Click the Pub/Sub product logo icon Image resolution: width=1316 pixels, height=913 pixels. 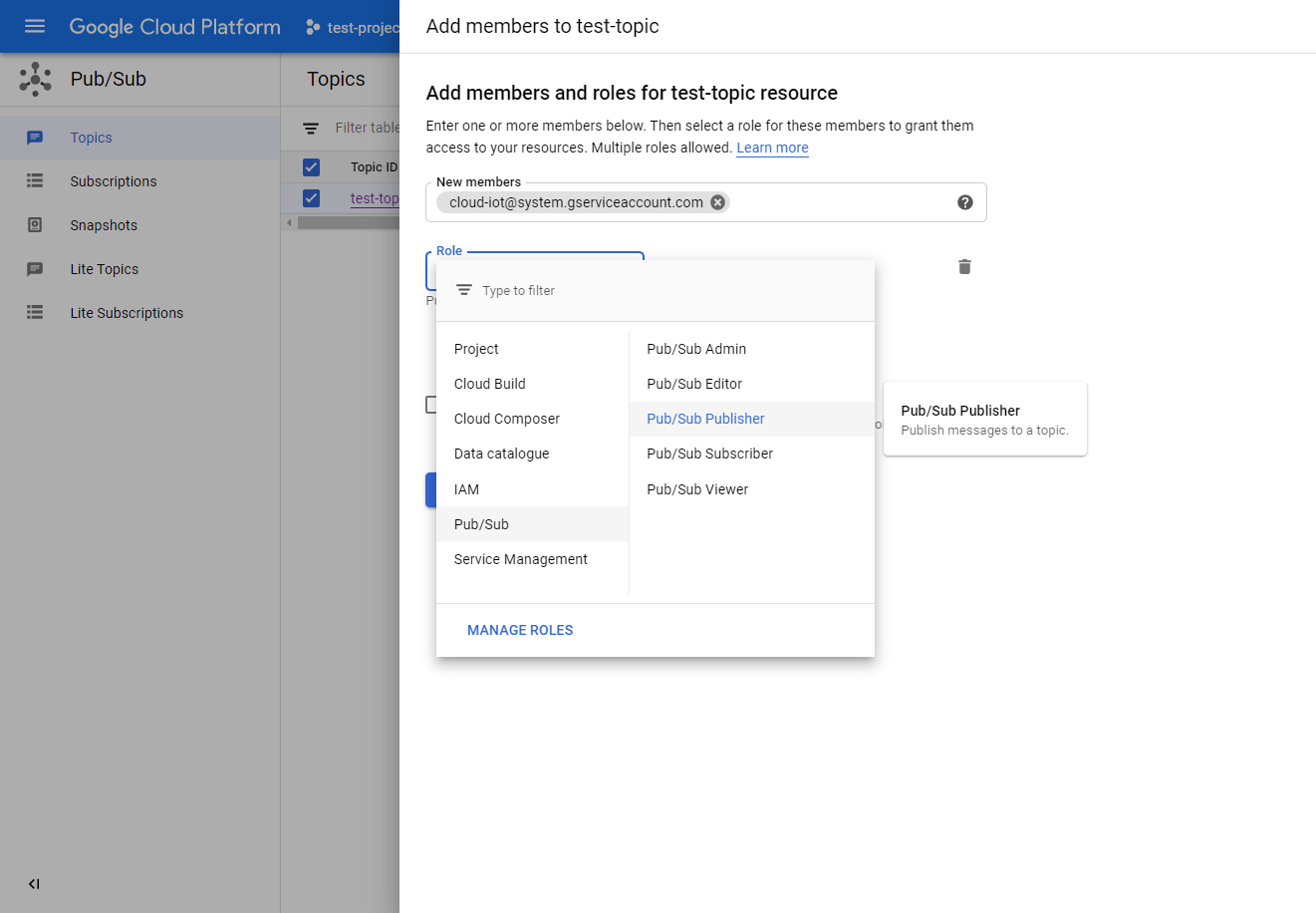point(35,79)
